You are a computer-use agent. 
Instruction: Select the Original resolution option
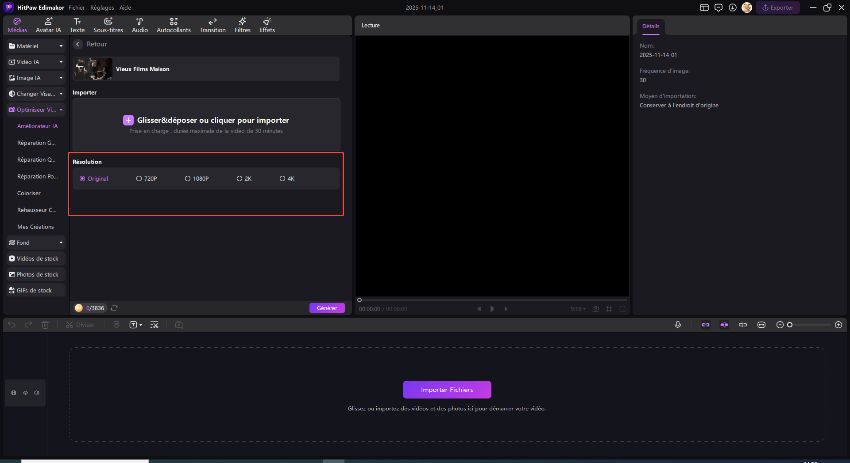94,178
